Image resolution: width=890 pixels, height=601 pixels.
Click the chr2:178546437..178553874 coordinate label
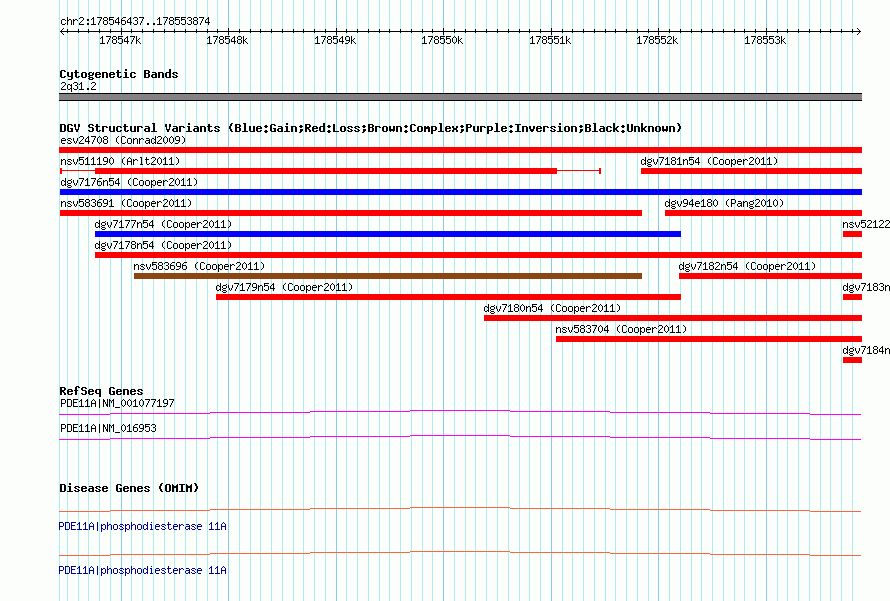click(x=135, y=21)
